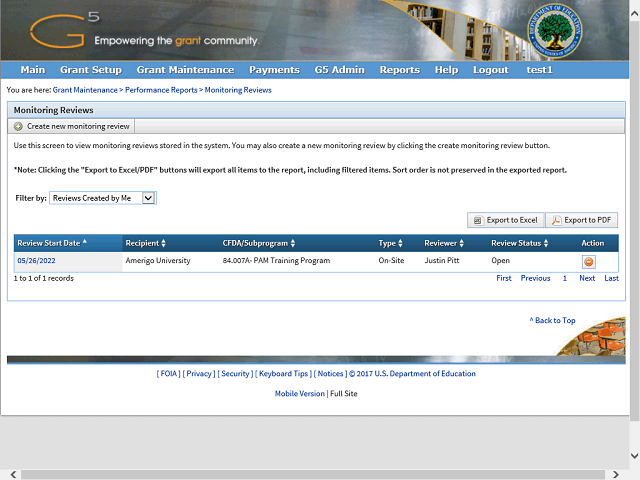
Task: Click the vertical scrollbar up arrow
Action: [x=635, y=13]
